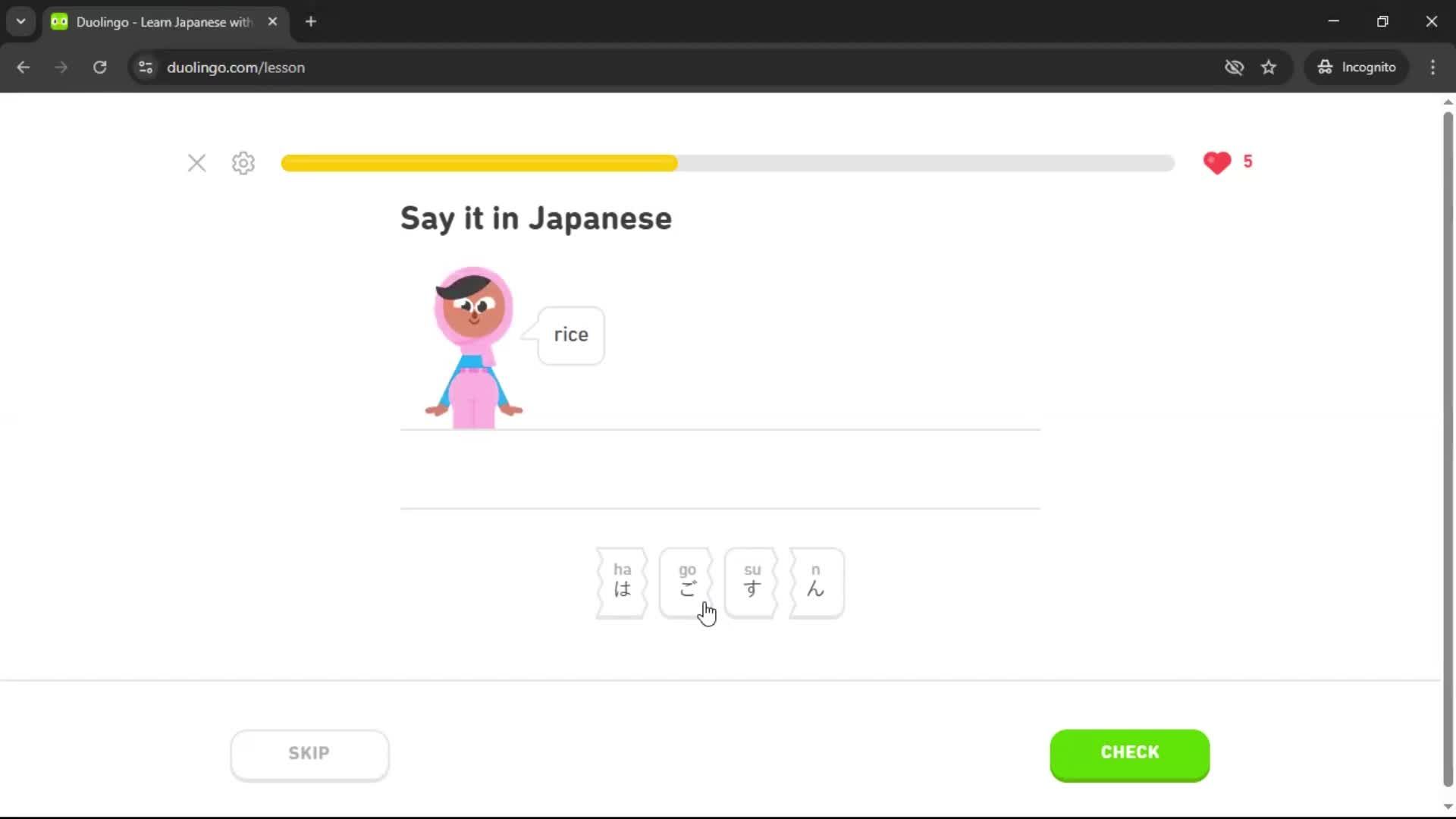Click the site information icon in address bar

click(x=145, y=67)
